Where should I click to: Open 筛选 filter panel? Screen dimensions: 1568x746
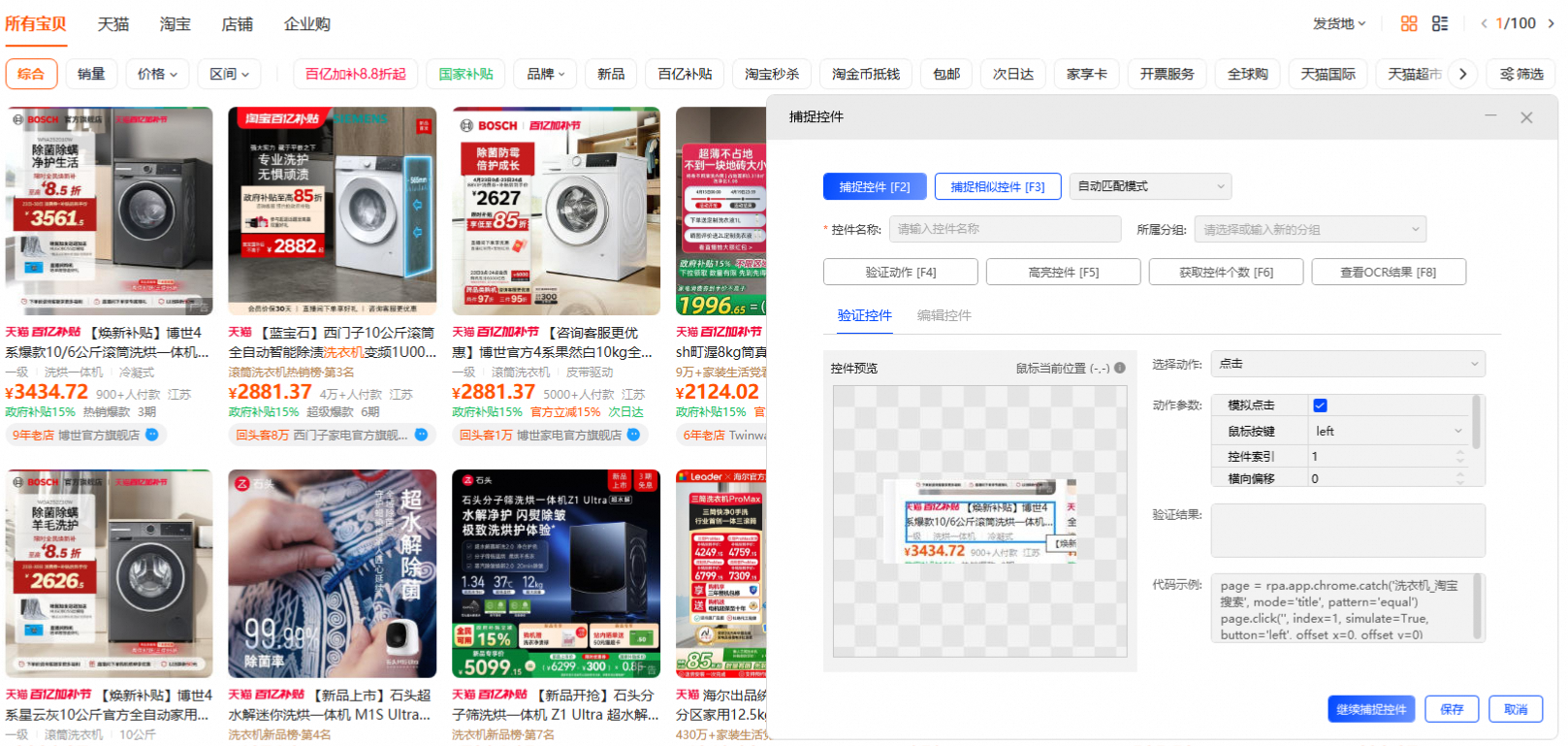point(1521,74)
